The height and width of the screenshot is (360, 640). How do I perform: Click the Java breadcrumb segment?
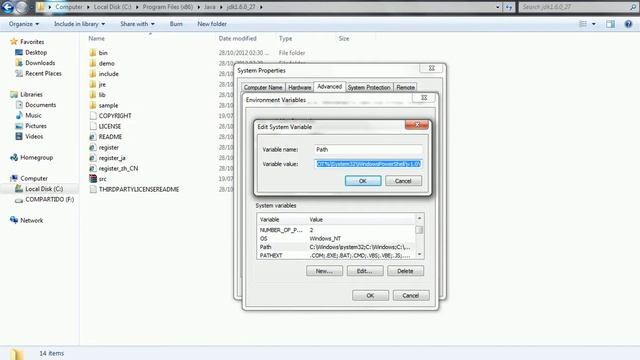click(x=209, y=7)
